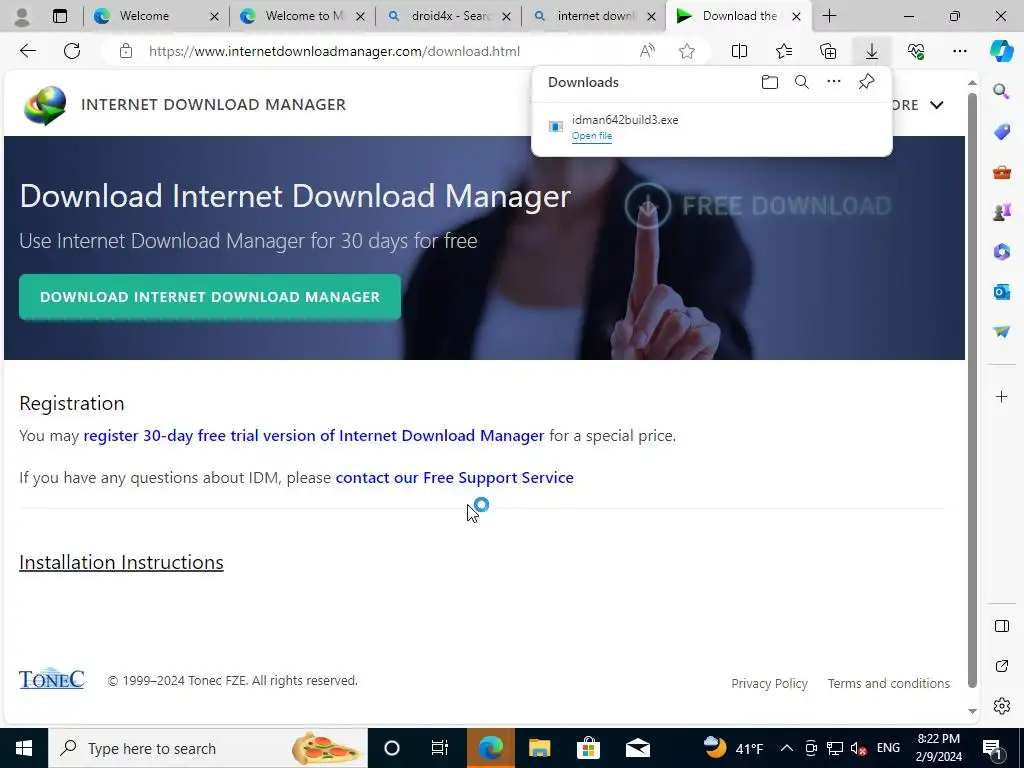Close the droid4x search tab

click(506, 16)
